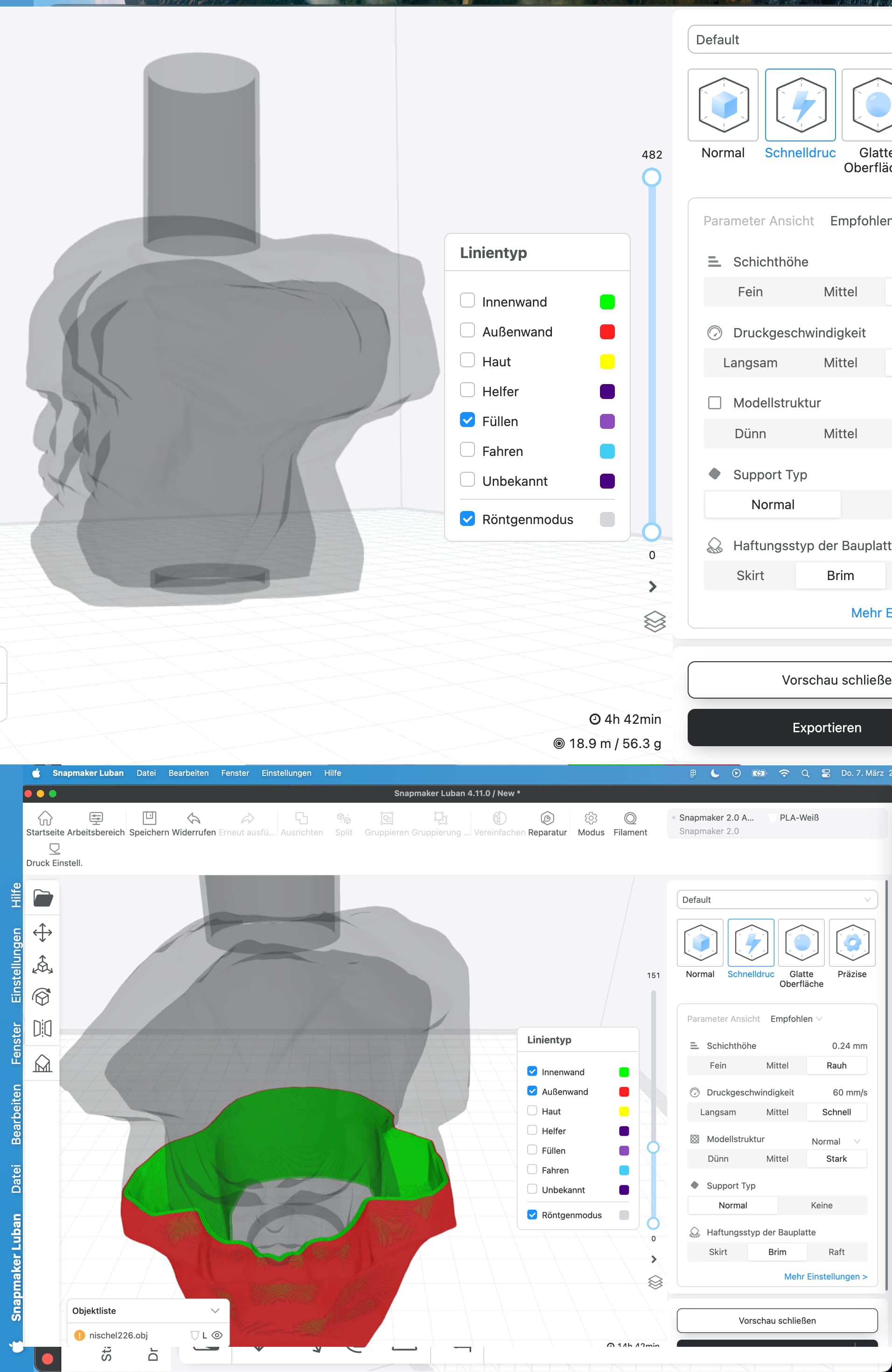
Task: Select the rotate cube tool
Action: click(x=42, y=996)
